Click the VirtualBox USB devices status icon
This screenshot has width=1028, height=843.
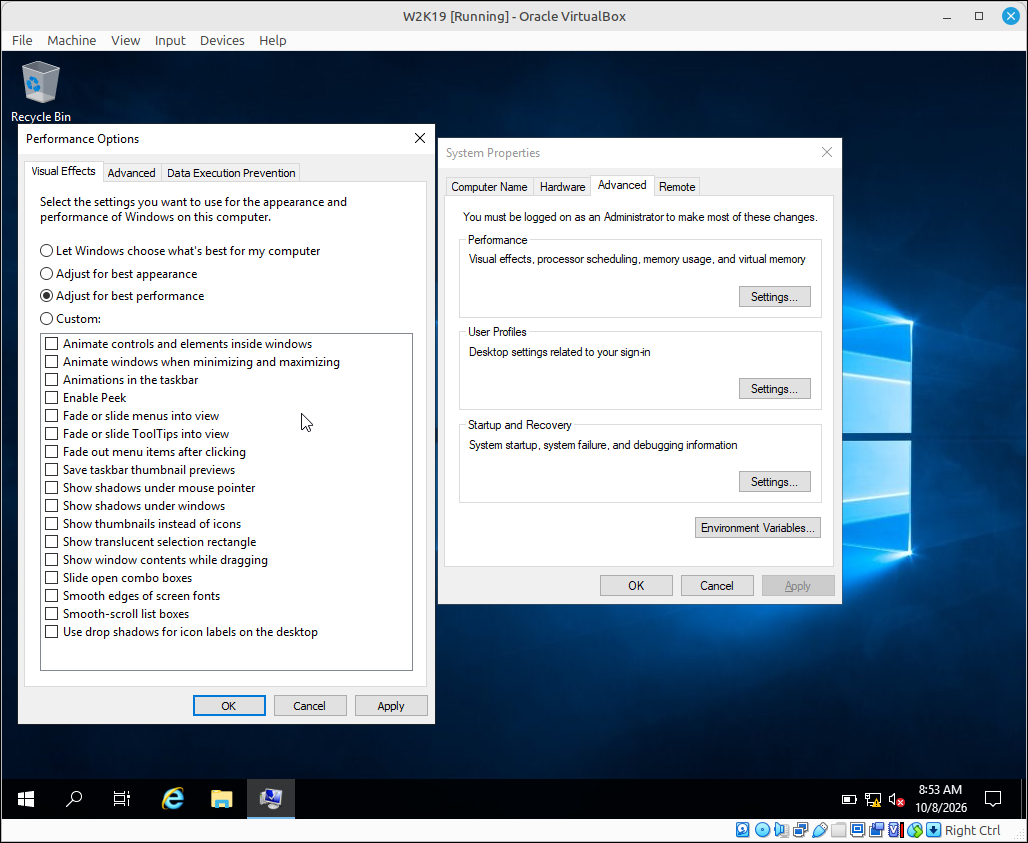click(x=820, y=830)
